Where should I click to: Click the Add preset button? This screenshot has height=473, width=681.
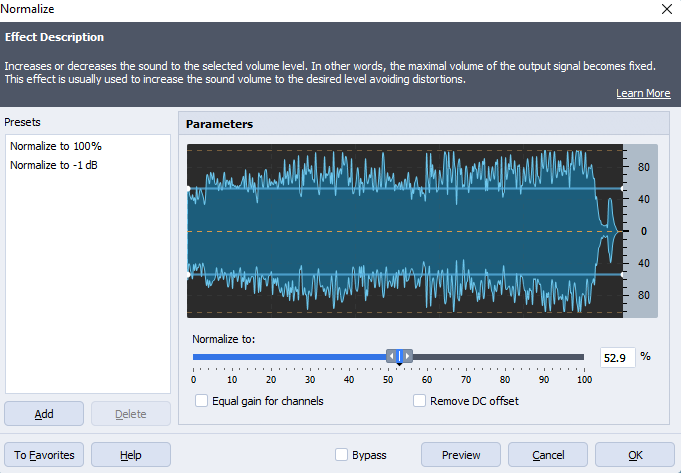(44, 414)
